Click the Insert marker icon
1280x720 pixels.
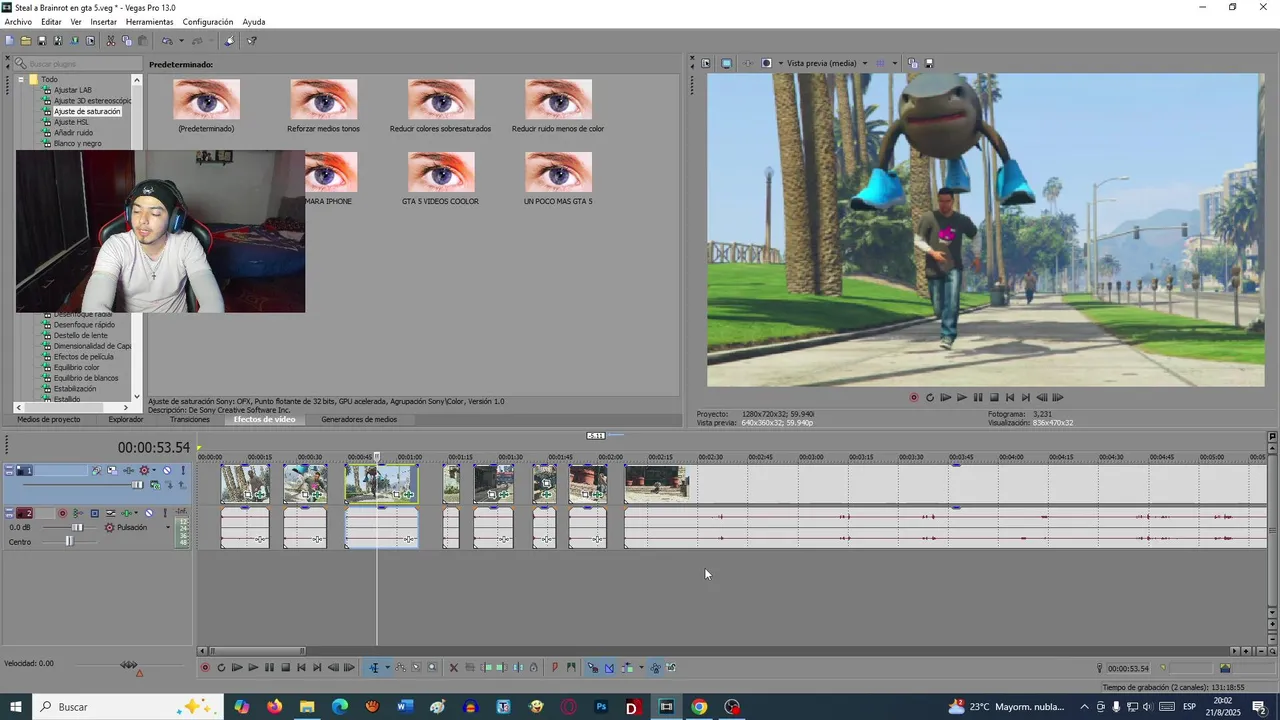(555, 668)
